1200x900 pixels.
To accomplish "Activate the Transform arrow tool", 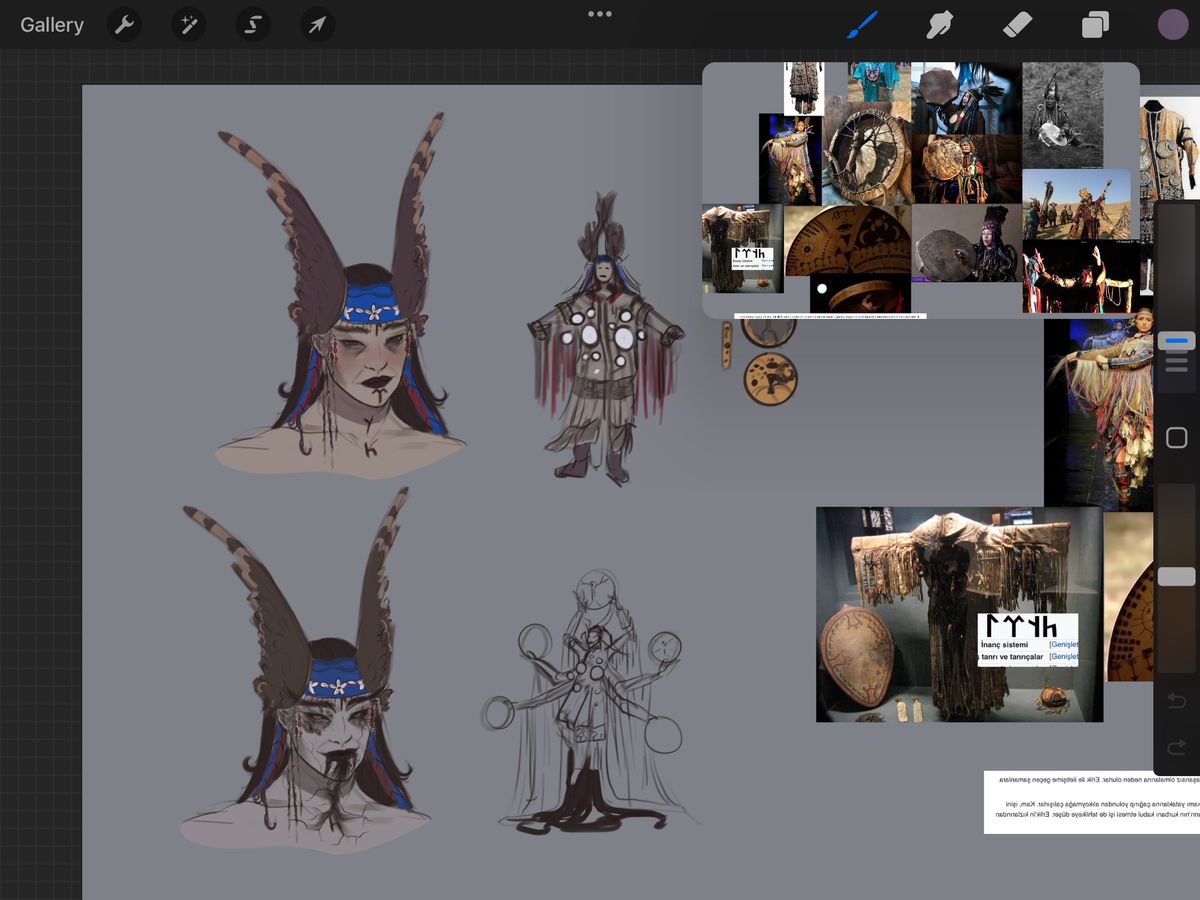I will point(317,24).
